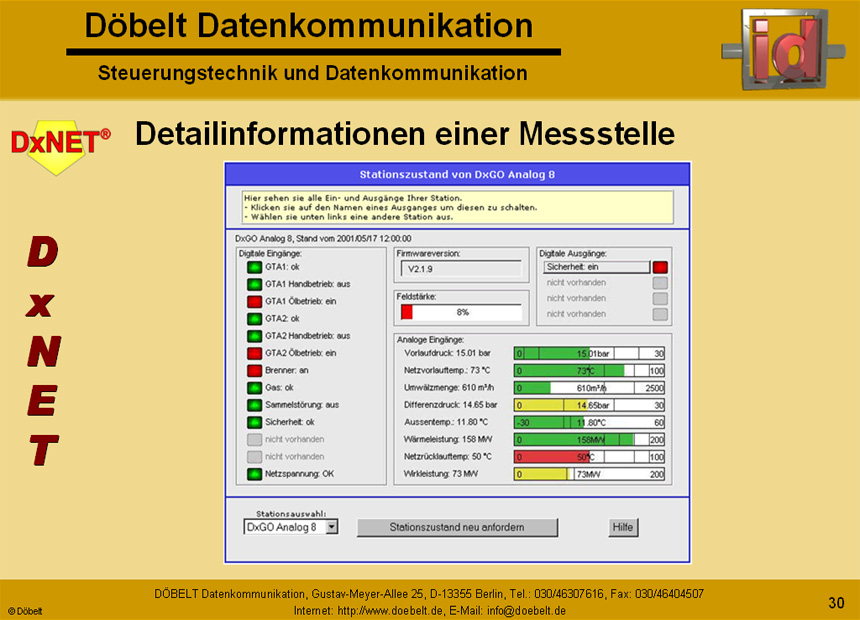
Task: Open the Hilfe button
Action: [623, 527]
